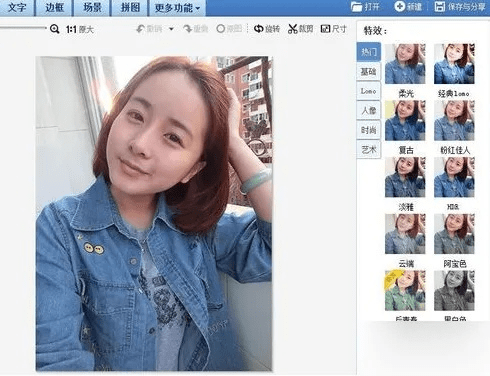The width and height of the screenshot is (490, 376).
Task: Click the 打开 open folder icon
Action: tap(356, 7)
